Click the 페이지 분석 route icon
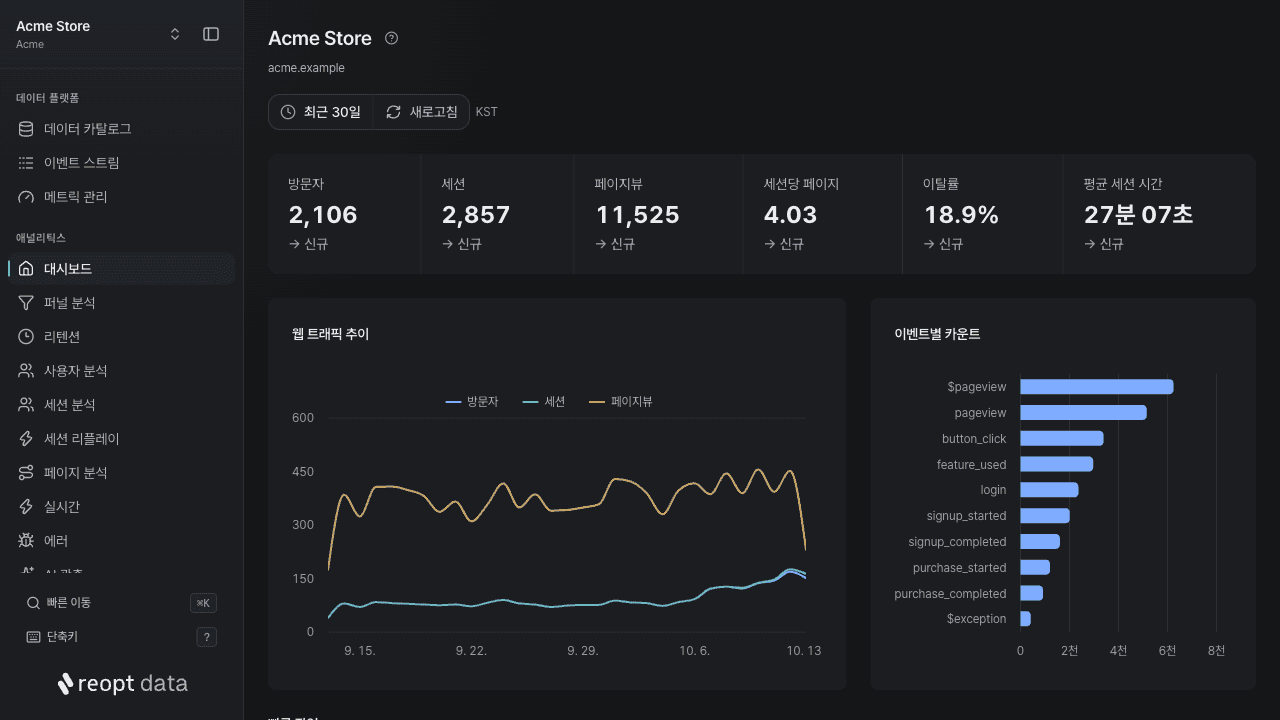1280x720 pixels. [x=26, y=473]
